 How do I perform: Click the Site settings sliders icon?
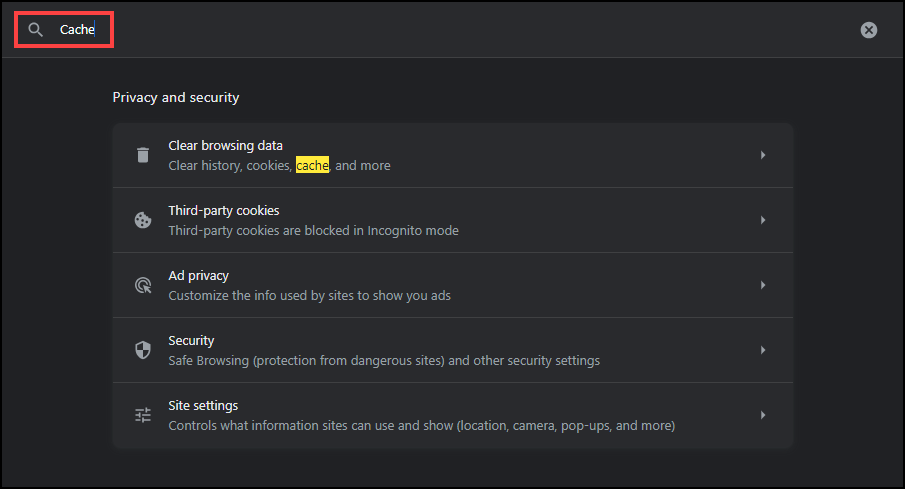(x=143, y=415)
